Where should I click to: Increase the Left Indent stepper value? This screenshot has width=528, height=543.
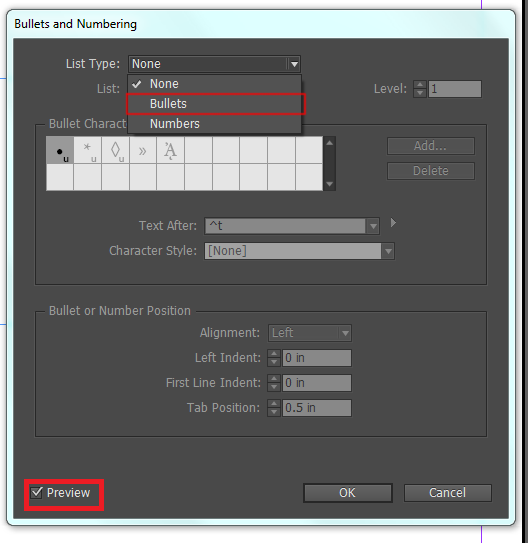(274, 354)
